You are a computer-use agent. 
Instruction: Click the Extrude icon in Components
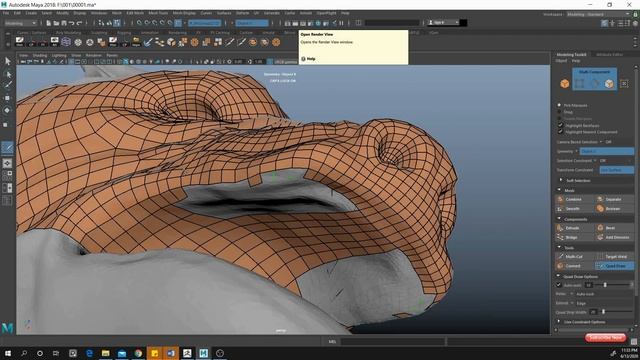pyautogui.click(x=560, y=228)
